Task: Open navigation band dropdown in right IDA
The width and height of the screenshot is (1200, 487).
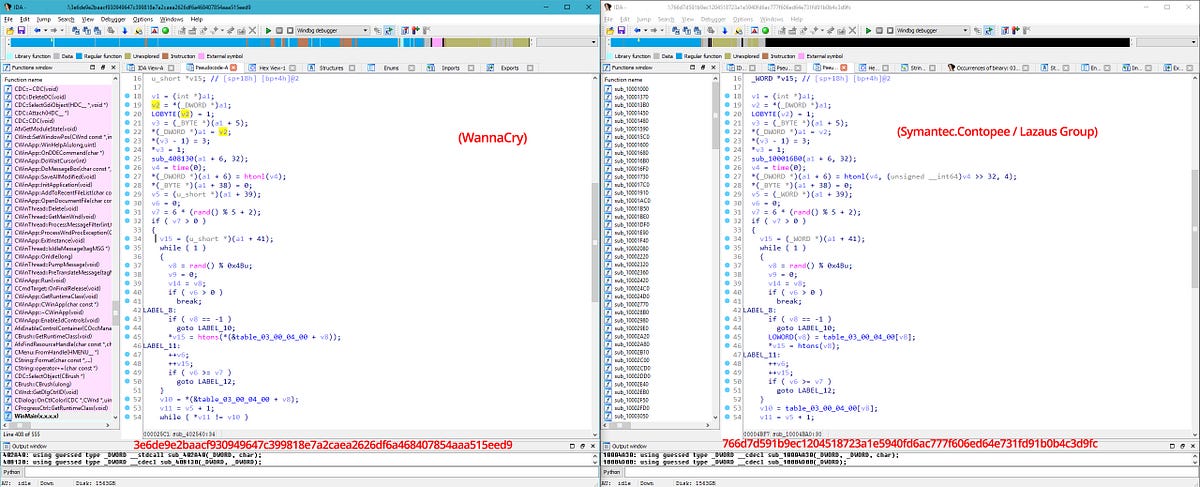Action: click(x=1166, y=43)
